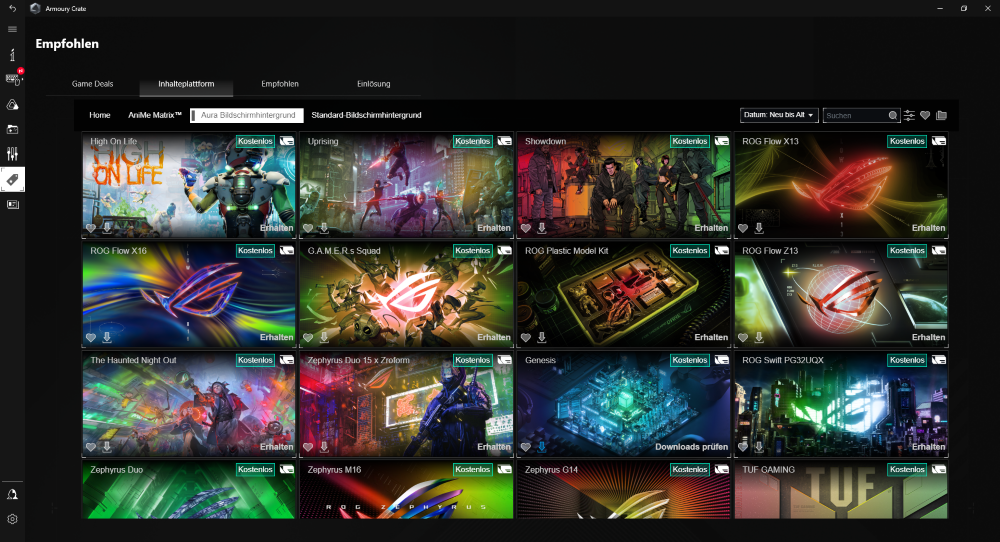Image resolution: width=1000 pixels, height=542 pixels.
Task: Click Downloads prüfen on Genesis card
Action: pyautogui.click(x=691, y=447)
